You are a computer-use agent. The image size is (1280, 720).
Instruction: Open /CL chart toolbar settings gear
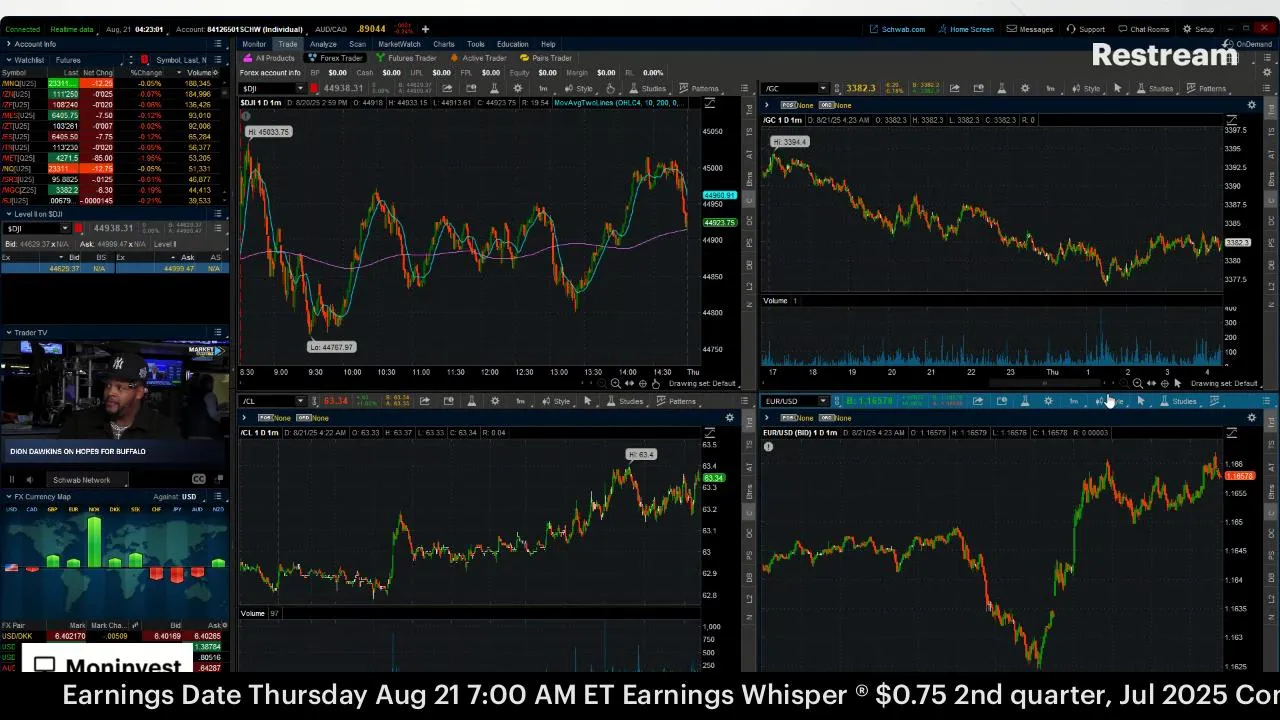tap(495, 401)
